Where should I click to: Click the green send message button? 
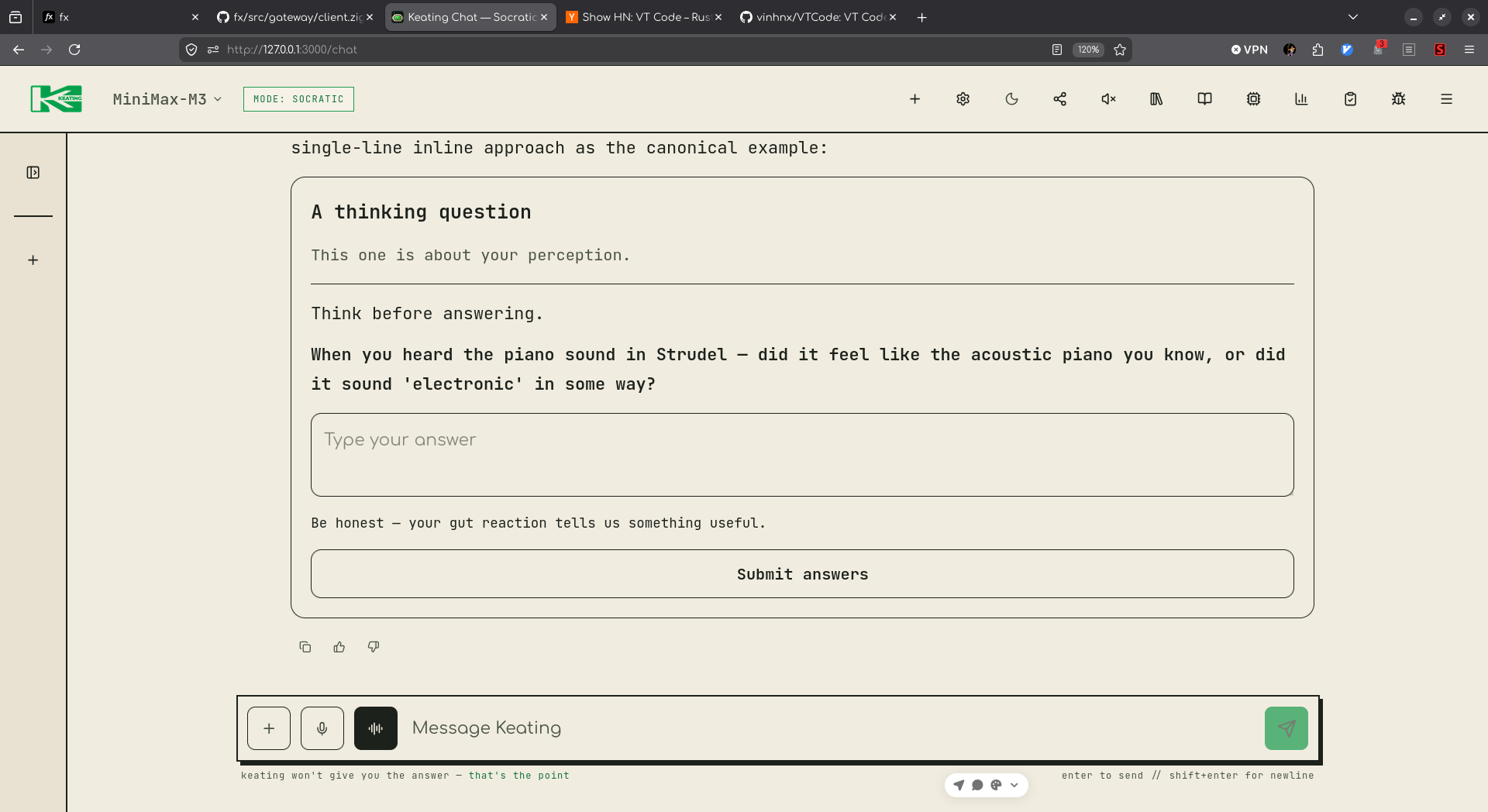tap(1286, 728)
